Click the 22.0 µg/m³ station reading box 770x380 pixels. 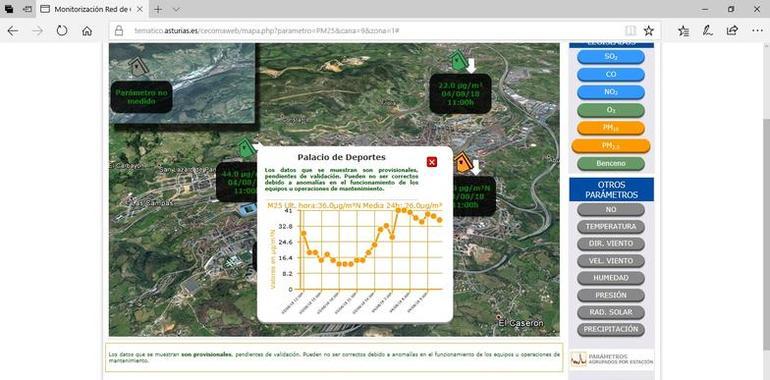[460, 94]
